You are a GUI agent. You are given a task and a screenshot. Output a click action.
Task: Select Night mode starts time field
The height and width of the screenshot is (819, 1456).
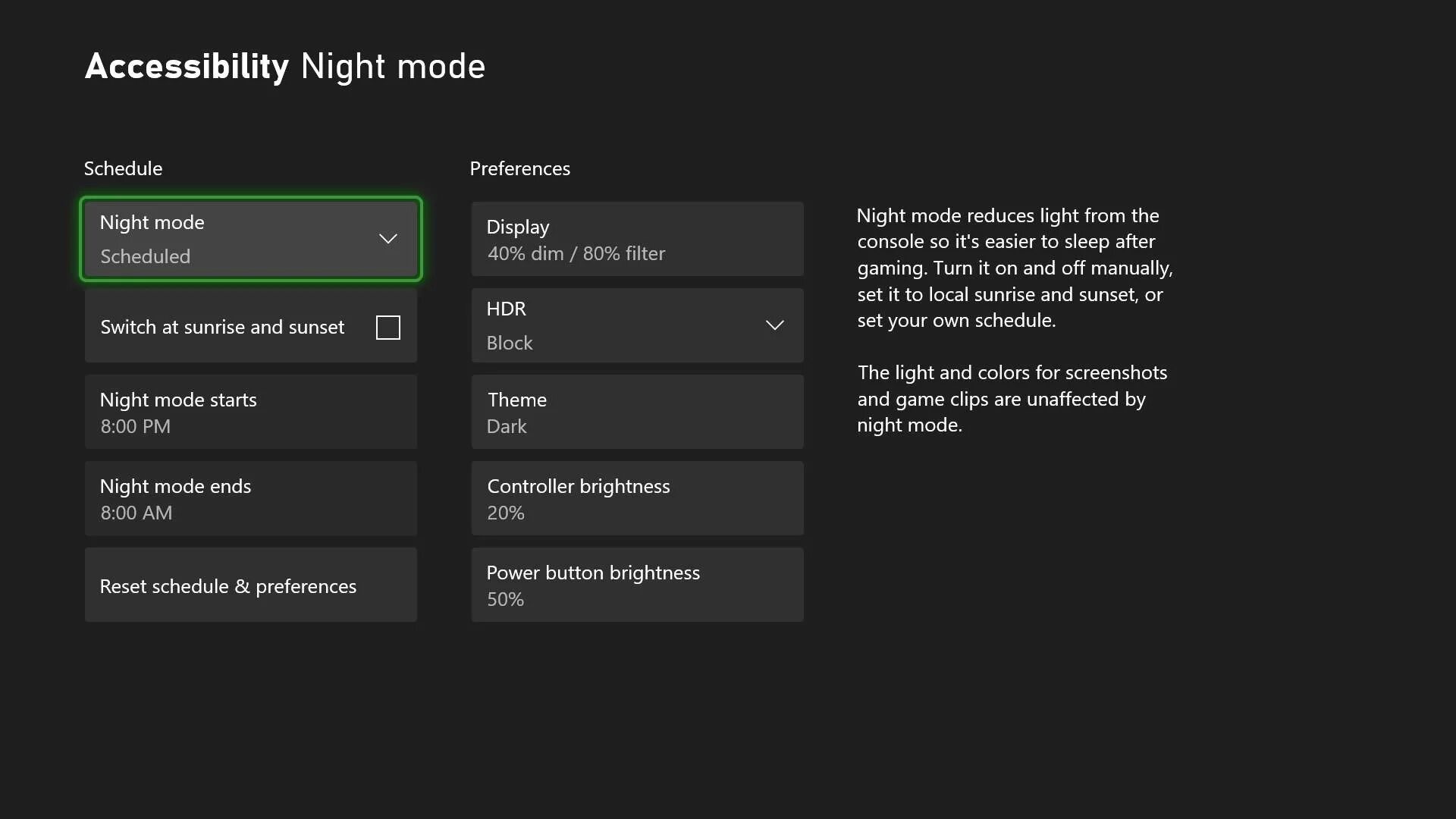250,411
